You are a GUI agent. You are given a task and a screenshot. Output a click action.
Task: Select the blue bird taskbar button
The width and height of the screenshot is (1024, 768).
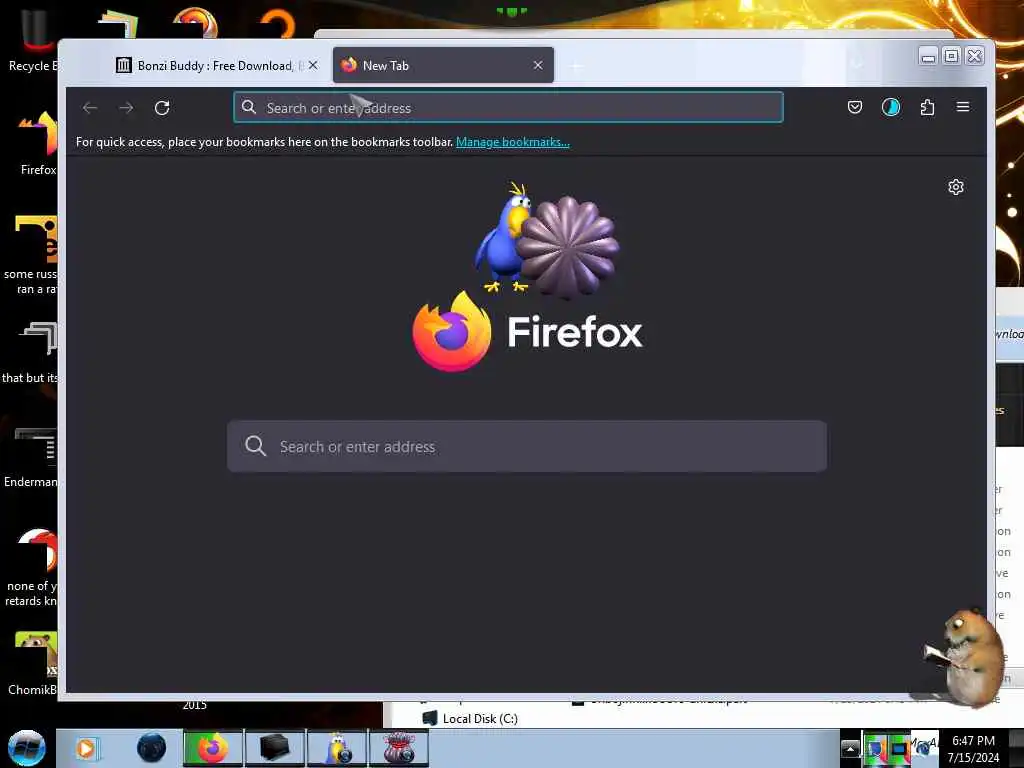tap(337, 748)
